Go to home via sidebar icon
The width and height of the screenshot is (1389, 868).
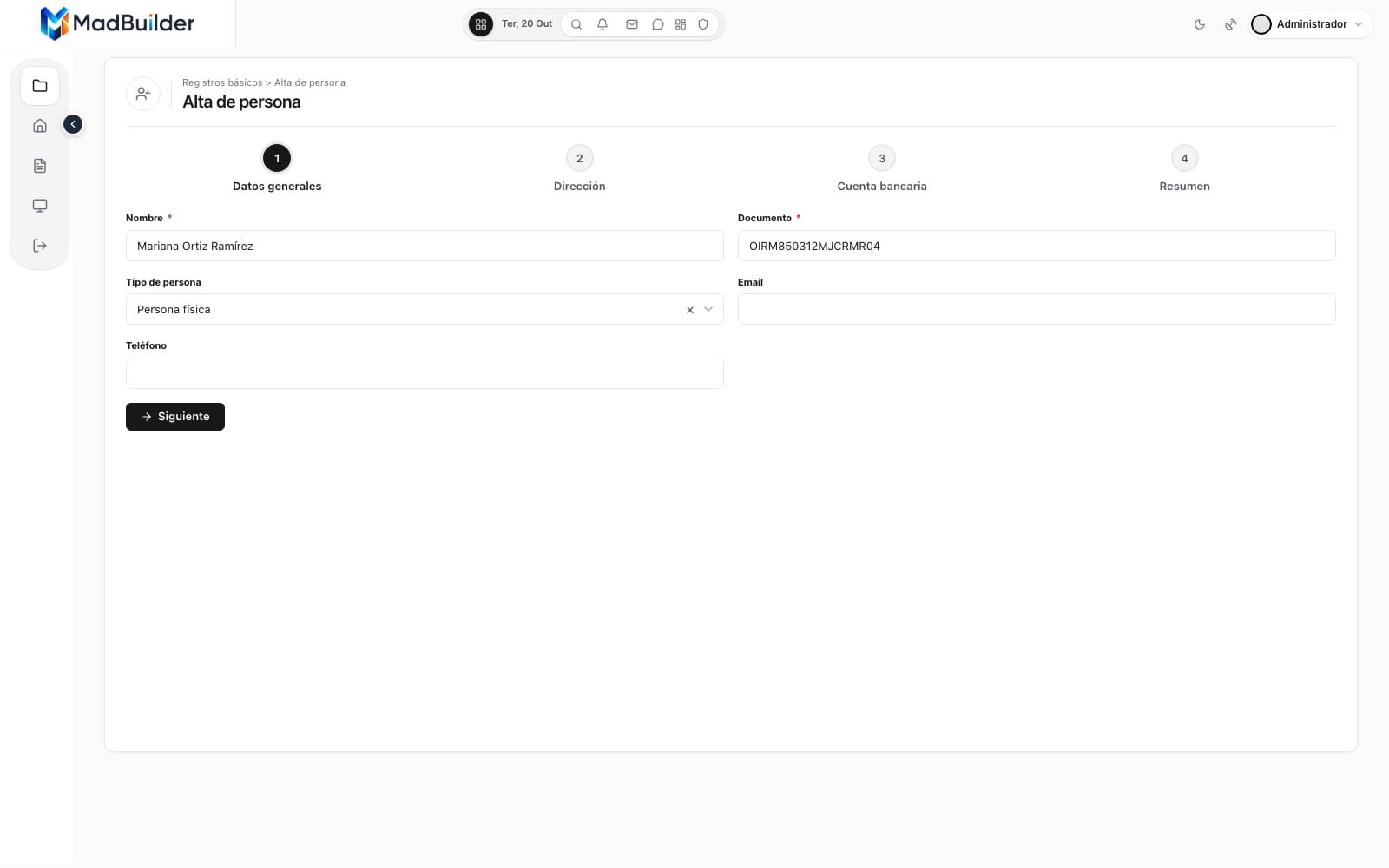pyautogui.click(x=40, y=126)
